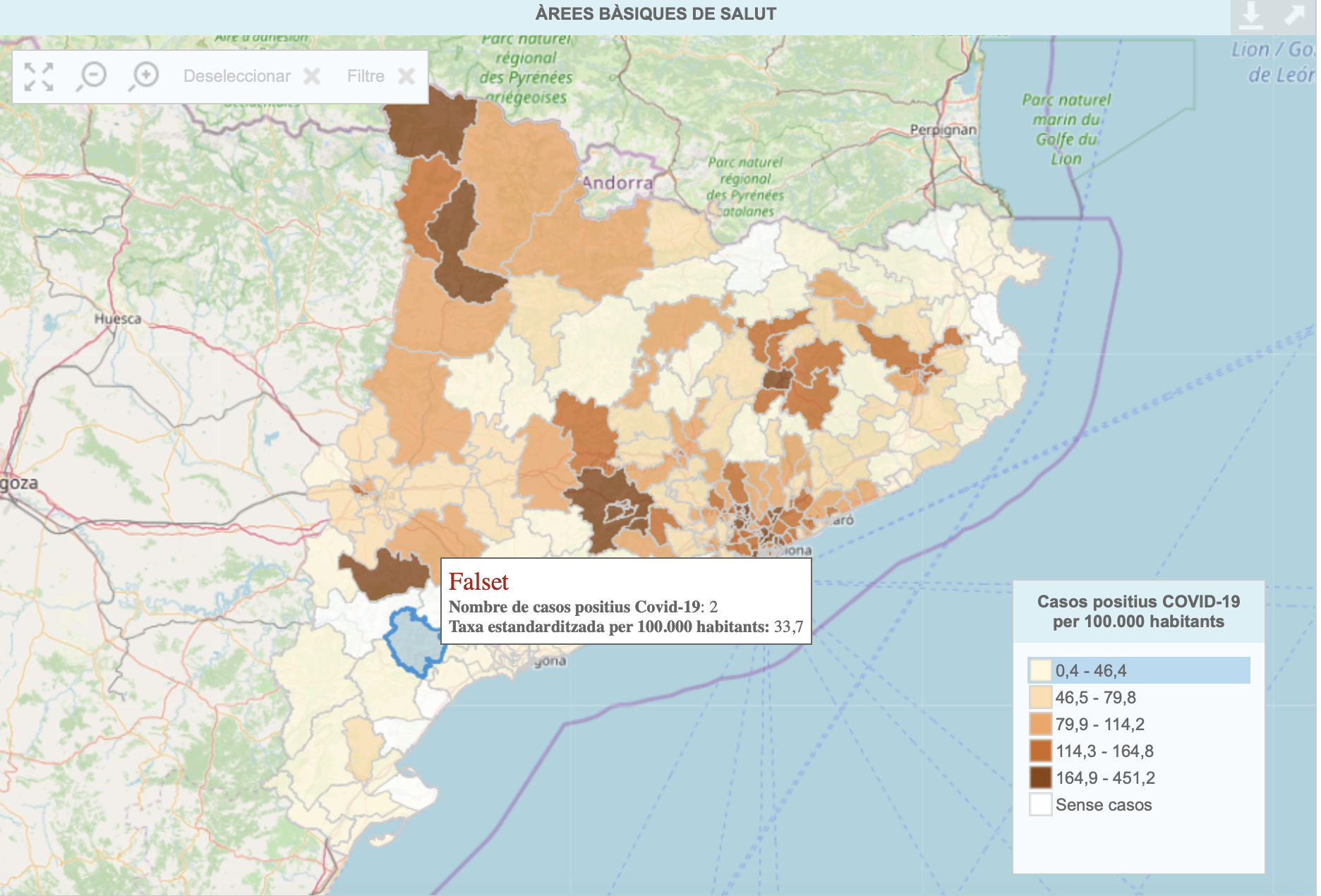The image size is (1321, 896).
Task: Download the map with the download icon
Action: click(x=1251, y=16)
